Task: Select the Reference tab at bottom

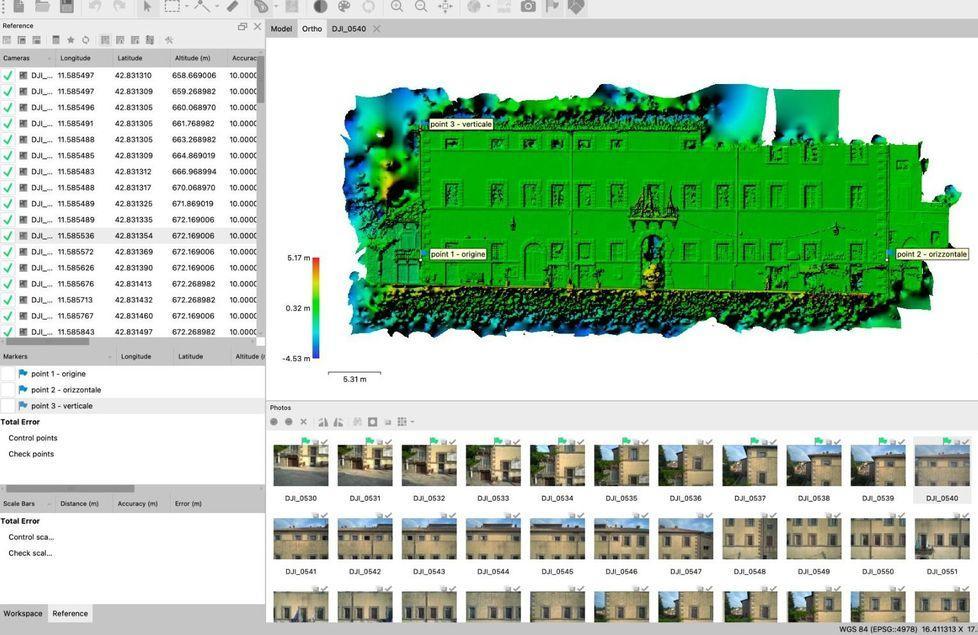Action: [x=70, y=613]
